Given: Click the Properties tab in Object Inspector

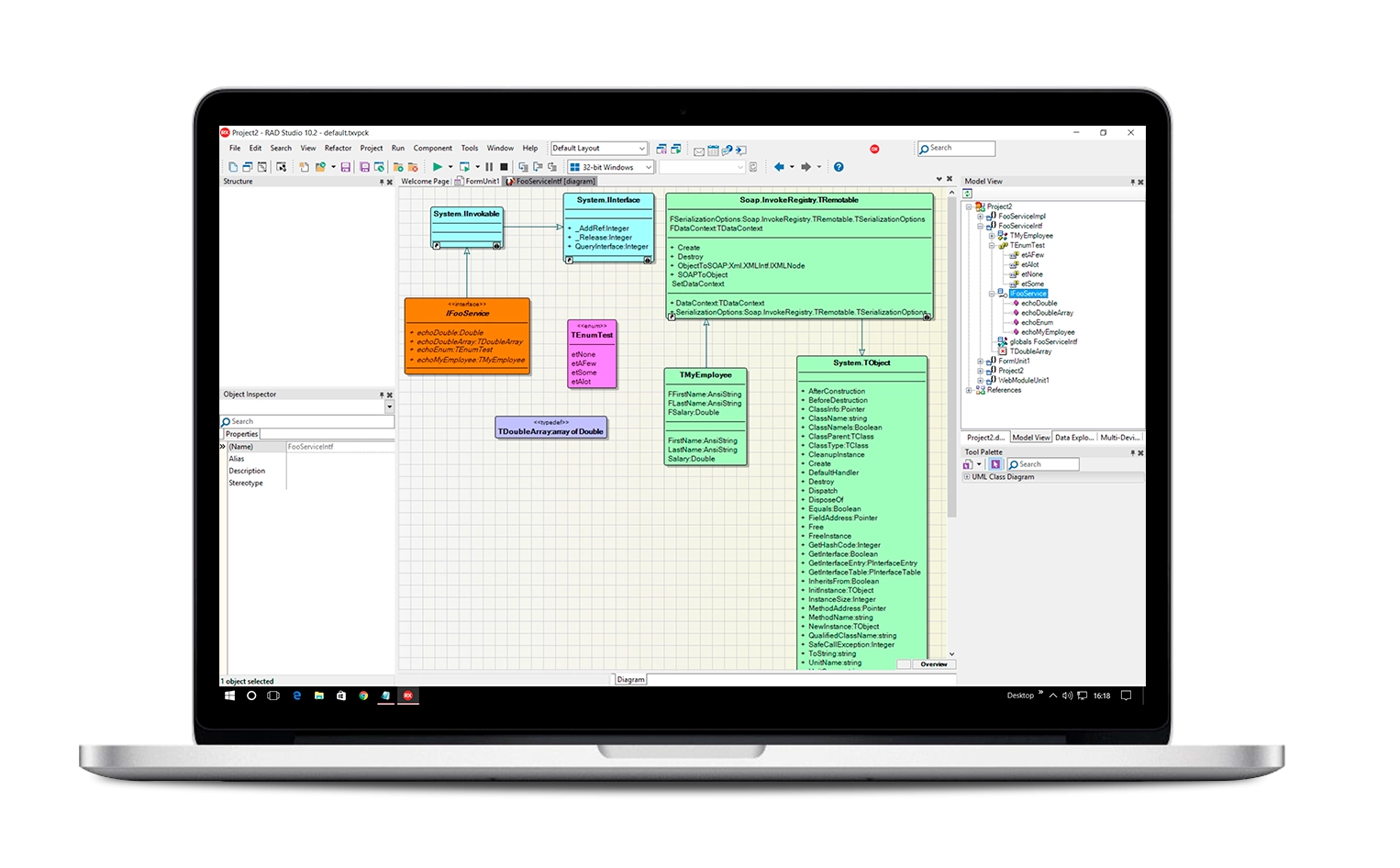Looking at the screenshot, I should click(x=242, y=434).
